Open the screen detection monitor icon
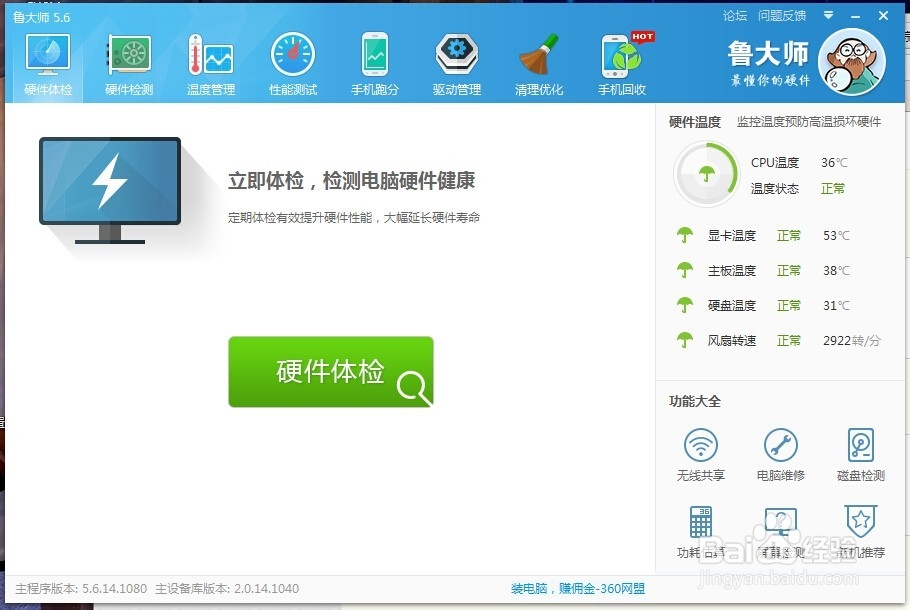 point(781,522)
